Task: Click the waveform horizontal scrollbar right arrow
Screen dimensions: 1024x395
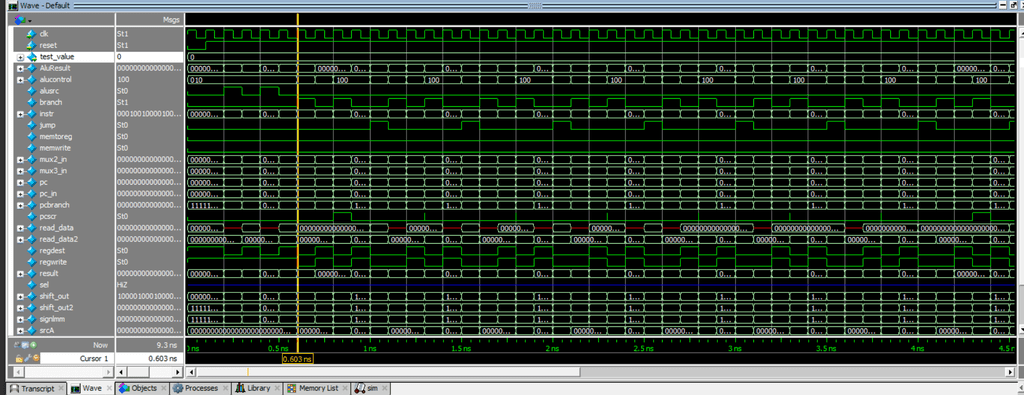Action: [1010, 372]
